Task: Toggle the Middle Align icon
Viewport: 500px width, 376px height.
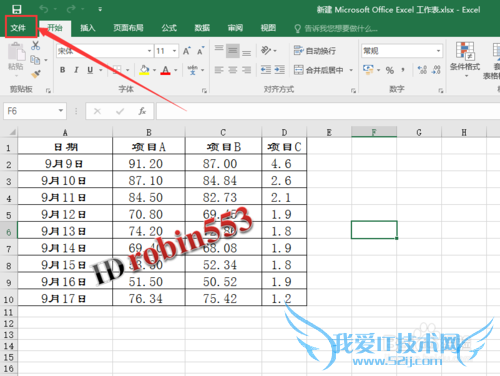Action: point(233,51)
